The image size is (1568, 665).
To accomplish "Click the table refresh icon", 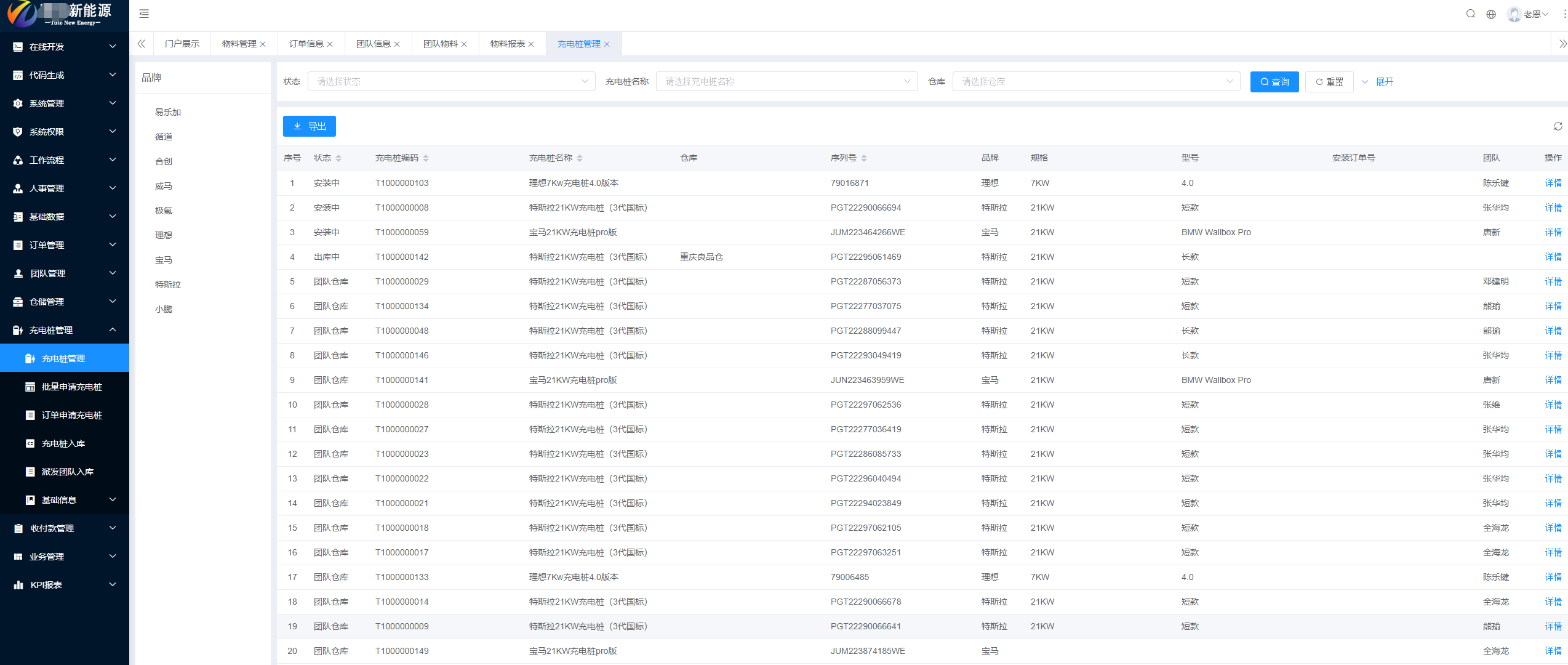I will pyautogui.click(x=1558, y=126).
